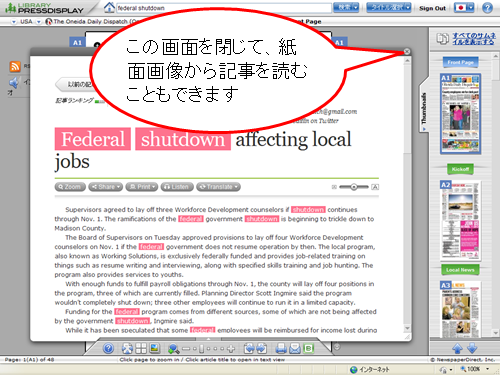Open the Japan flag language dropdown
This screenshot has width=500, height=375.
464,7
